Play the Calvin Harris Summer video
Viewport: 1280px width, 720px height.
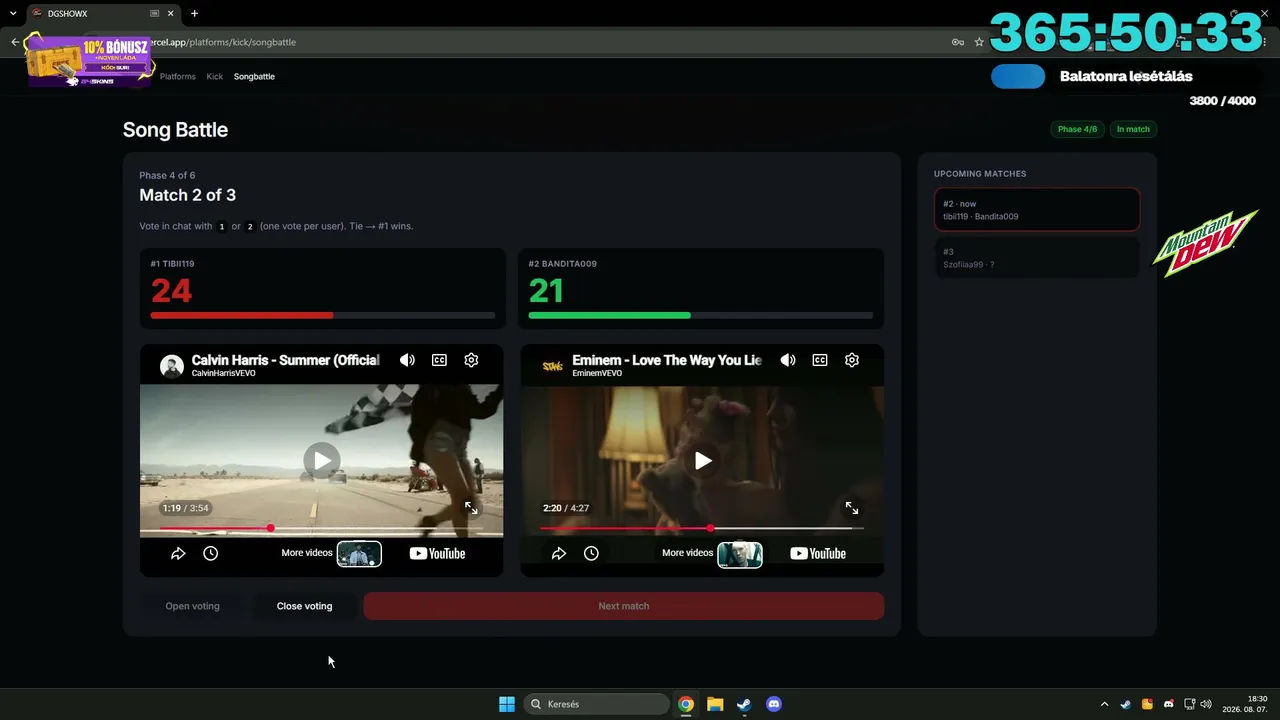(322, 460)
